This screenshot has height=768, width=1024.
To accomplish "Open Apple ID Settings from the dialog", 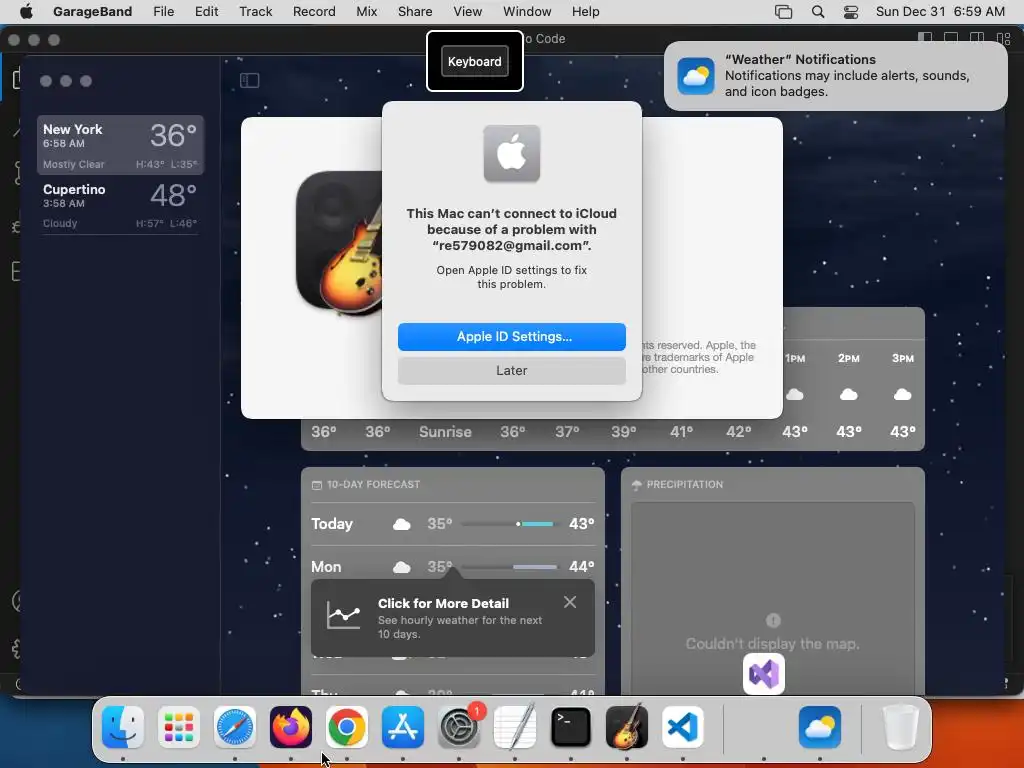I will coord(511,336).
